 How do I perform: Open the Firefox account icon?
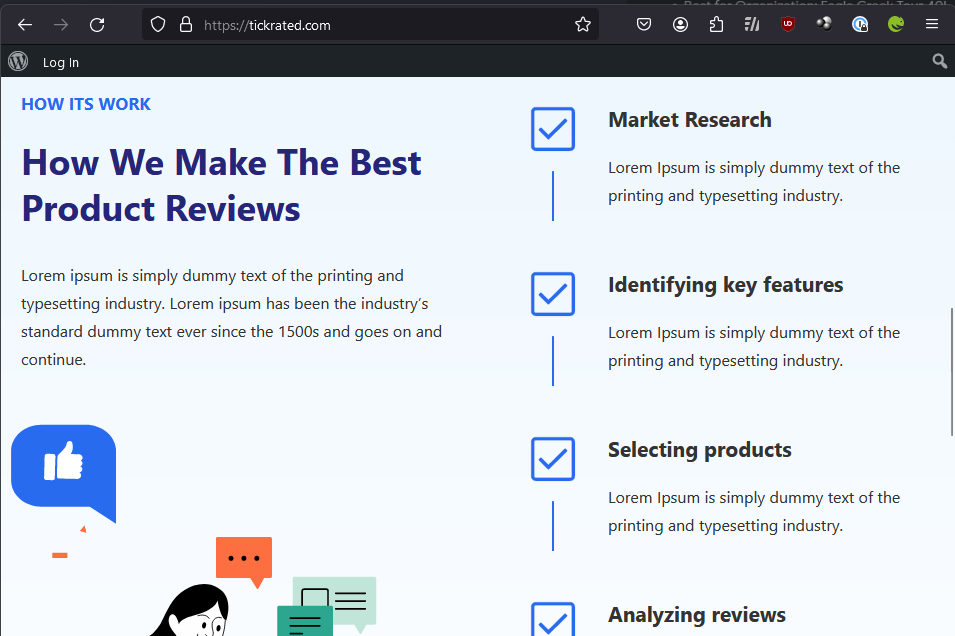coord(681,25)
